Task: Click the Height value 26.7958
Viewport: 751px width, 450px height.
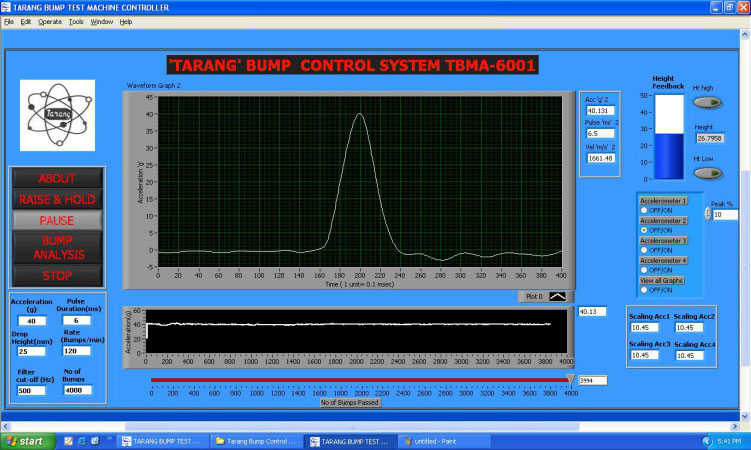Action: [x=710, y=138]
